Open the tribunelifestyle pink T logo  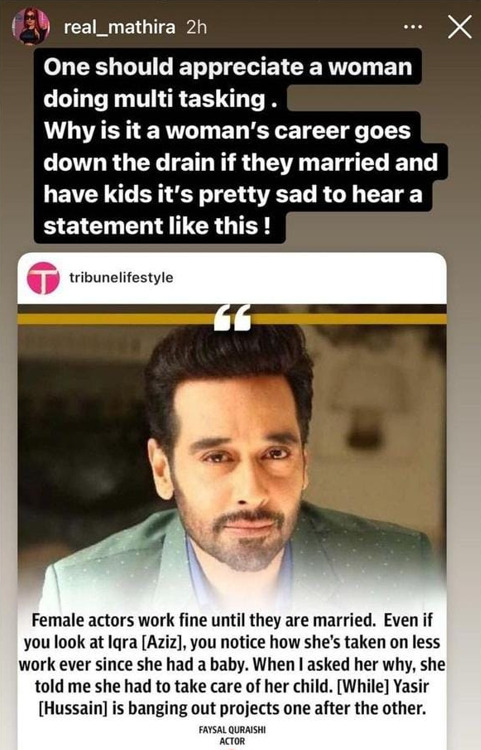click(43, 278)
